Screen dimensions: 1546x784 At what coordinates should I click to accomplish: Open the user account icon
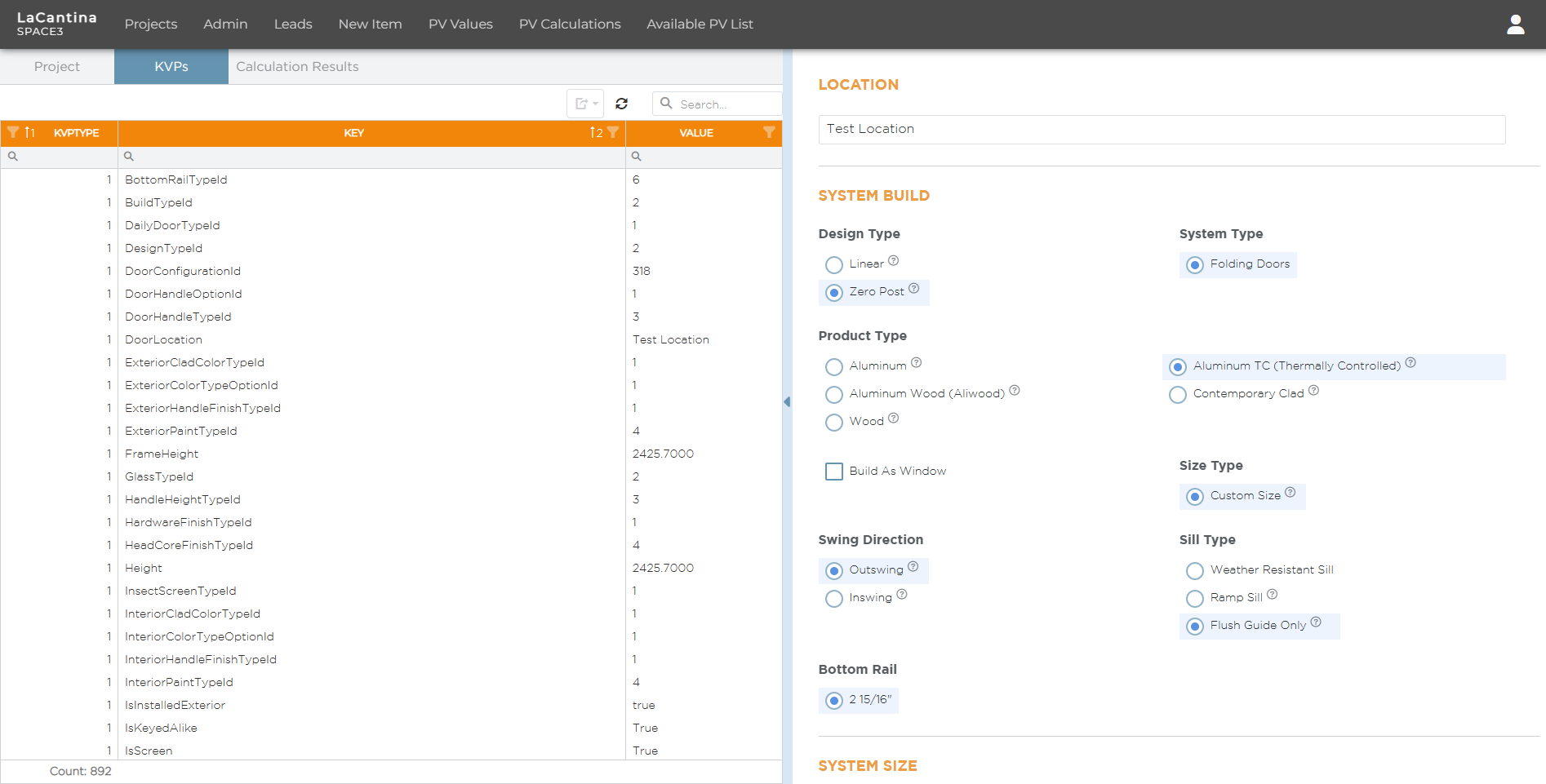[1515, 24]
